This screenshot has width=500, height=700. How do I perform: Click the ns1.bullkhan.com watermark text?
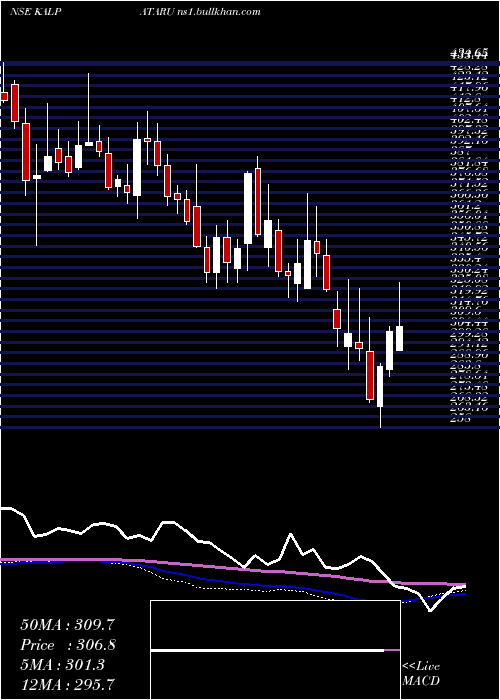pos(218,12)
